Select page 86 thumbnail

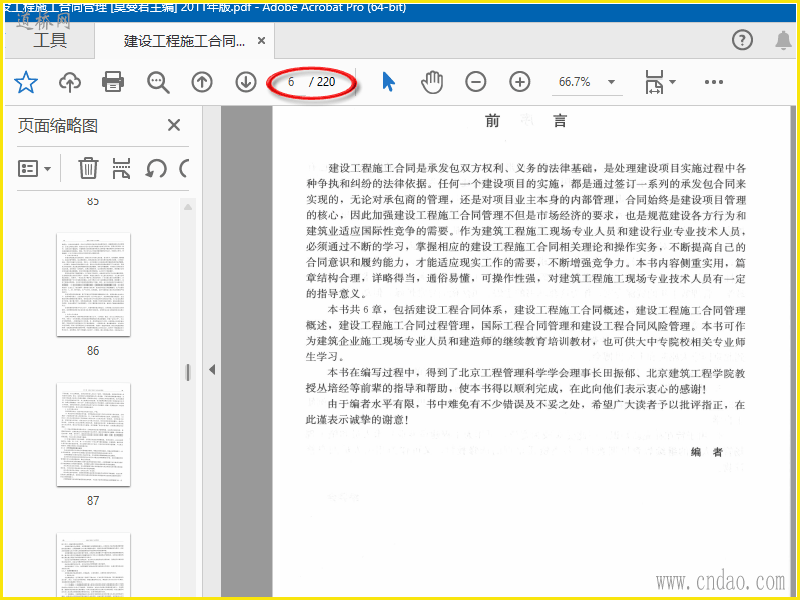[x=93, y=285]
